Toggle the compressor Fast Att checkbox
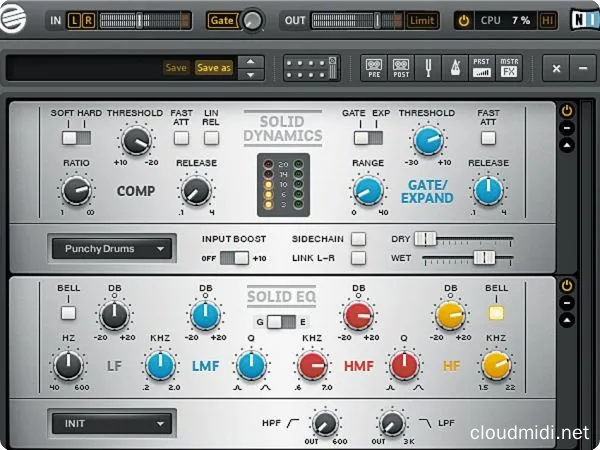600x450 pixels. tap(181, 138)
